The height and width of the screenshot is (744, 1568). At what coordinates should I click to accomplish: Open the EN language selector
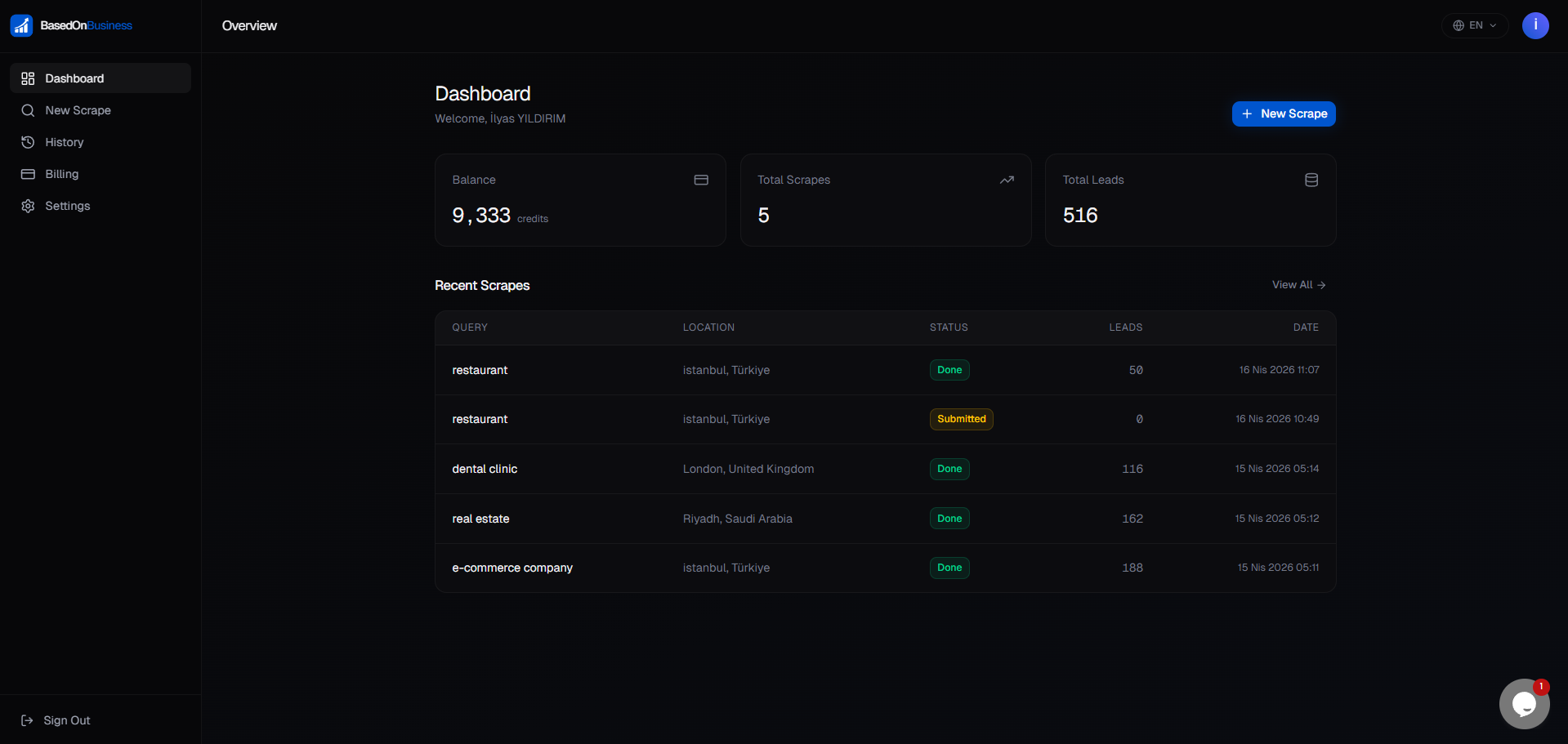[x=1474, y=25]
